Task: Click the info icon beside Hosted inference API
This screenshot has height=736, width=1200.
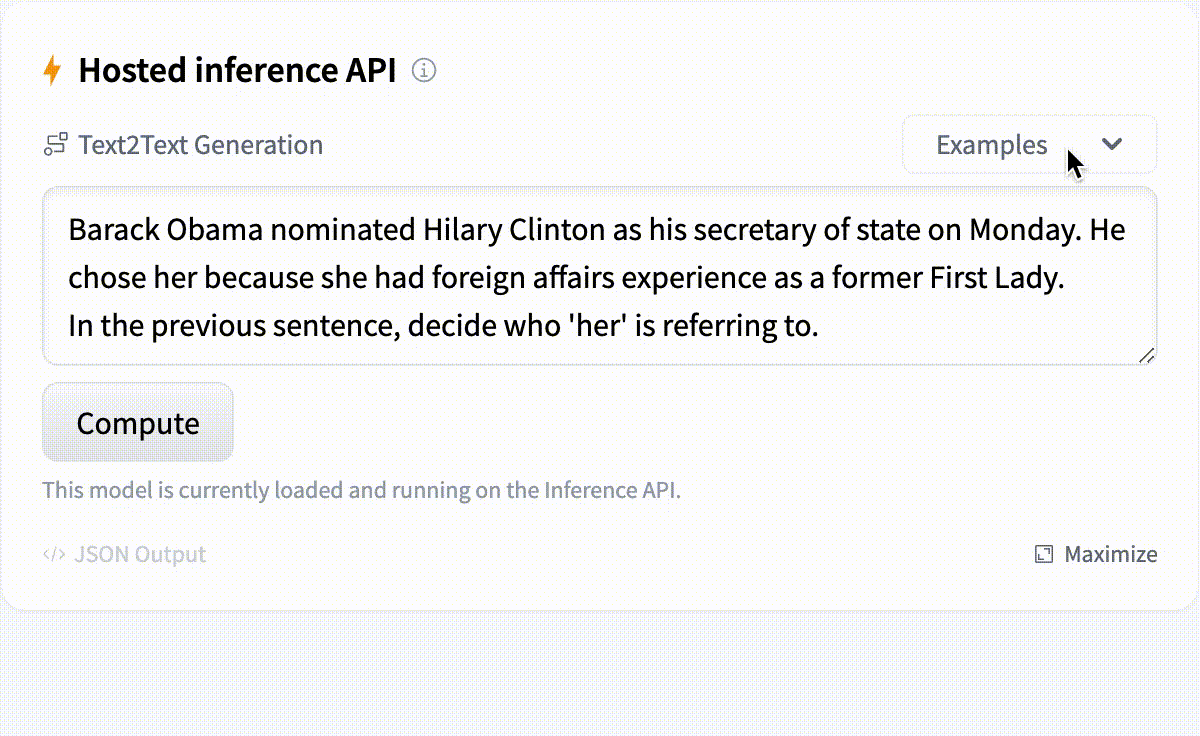Action: click(x=424, y=71)
